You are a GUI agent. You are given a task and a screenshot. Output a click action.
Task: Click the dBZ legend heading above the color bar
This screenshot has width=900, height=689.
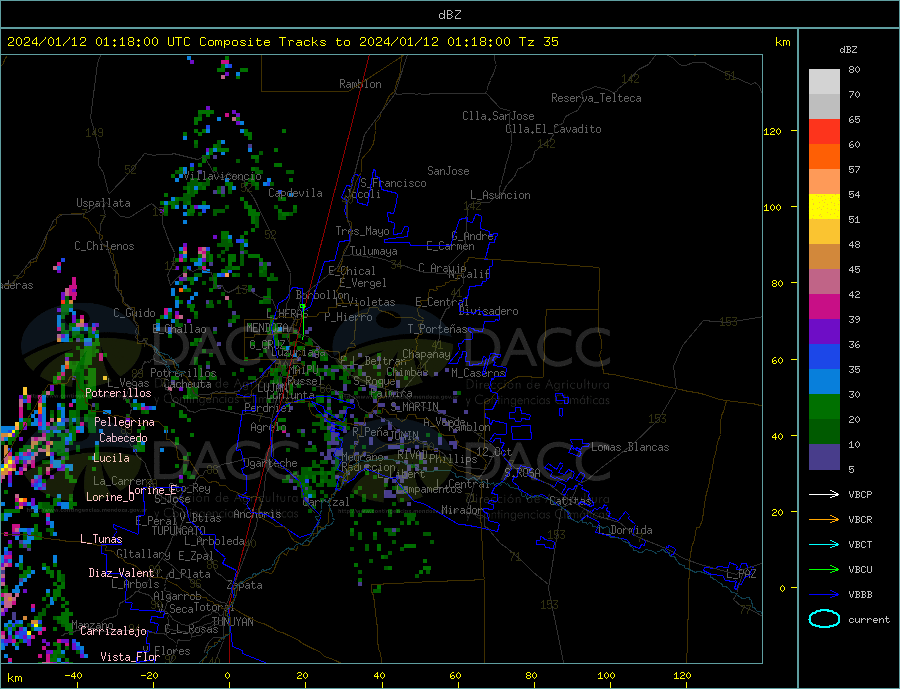point(848,50)
